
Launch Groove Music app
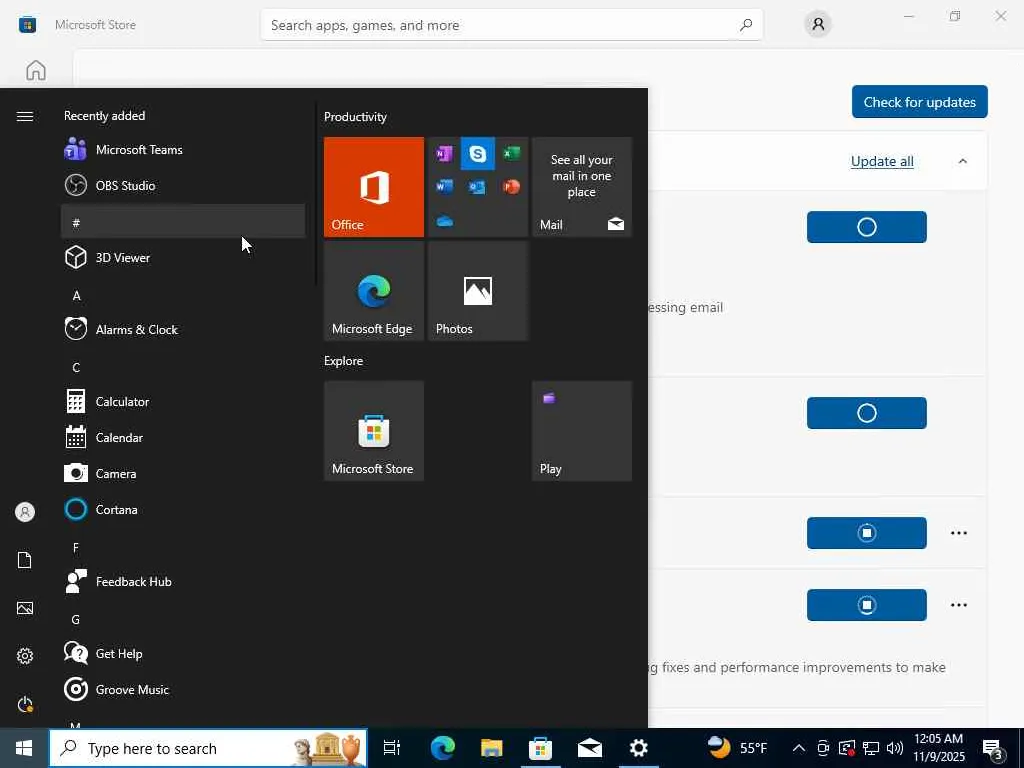pyautogui.click(x=183, y=689)
